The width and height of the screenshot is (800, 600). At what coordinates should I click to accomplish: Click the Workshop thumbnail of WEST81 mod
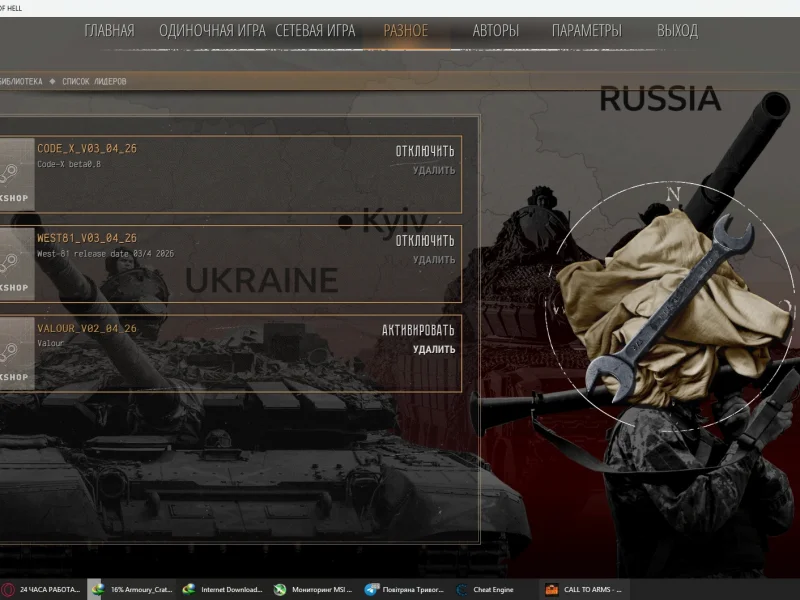[16, 264]
